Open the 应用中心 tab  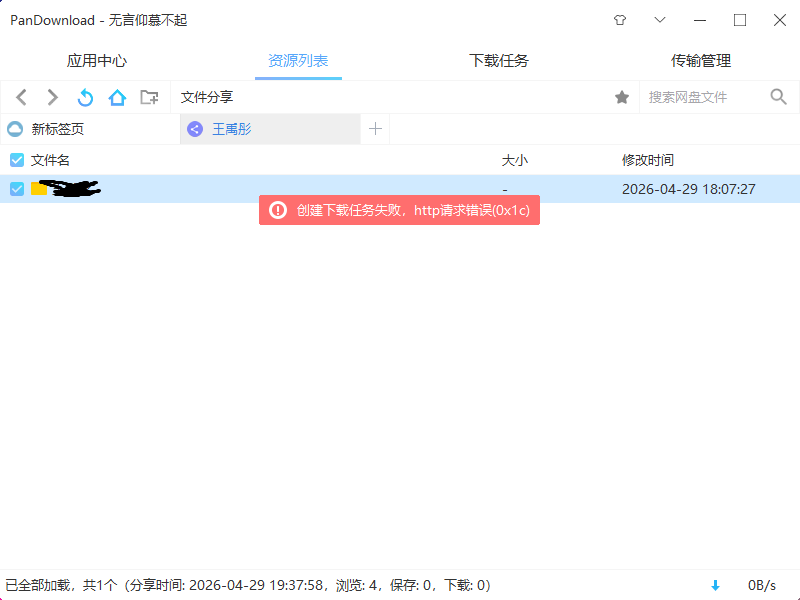(96, 61)
